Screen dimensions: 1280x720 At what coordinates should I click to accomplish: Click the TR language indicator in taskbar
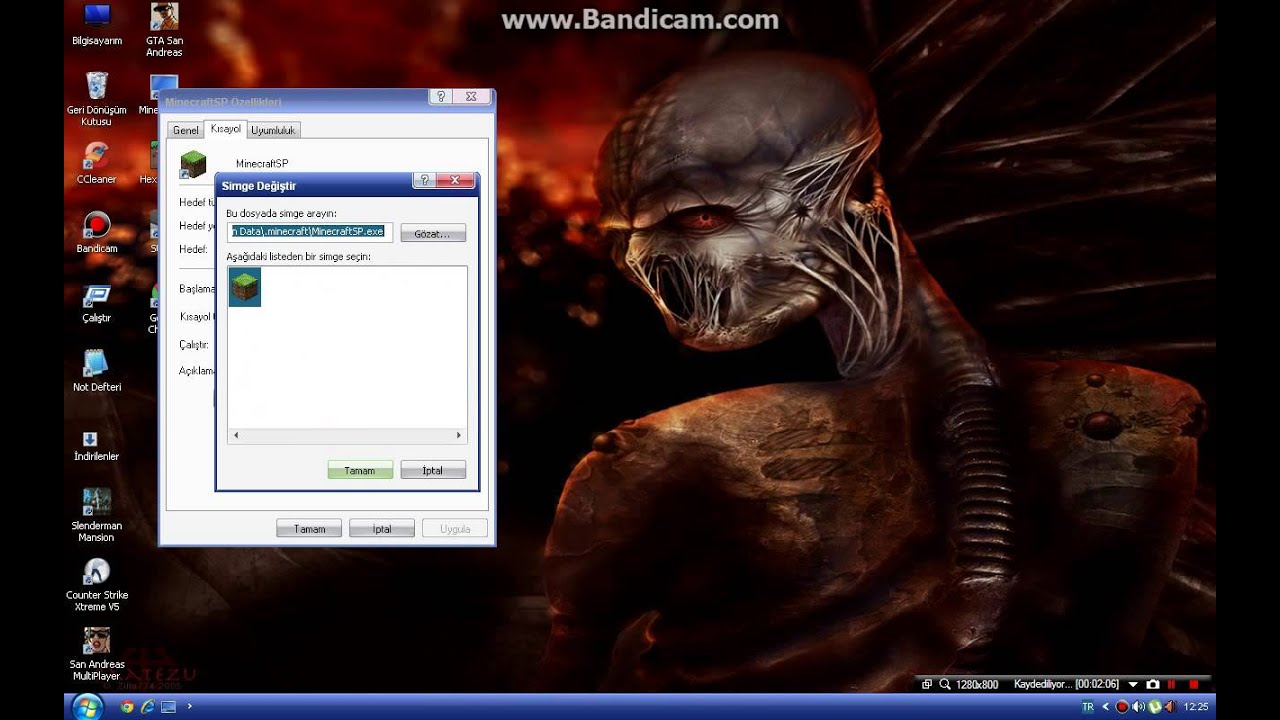pos(1088,707)
